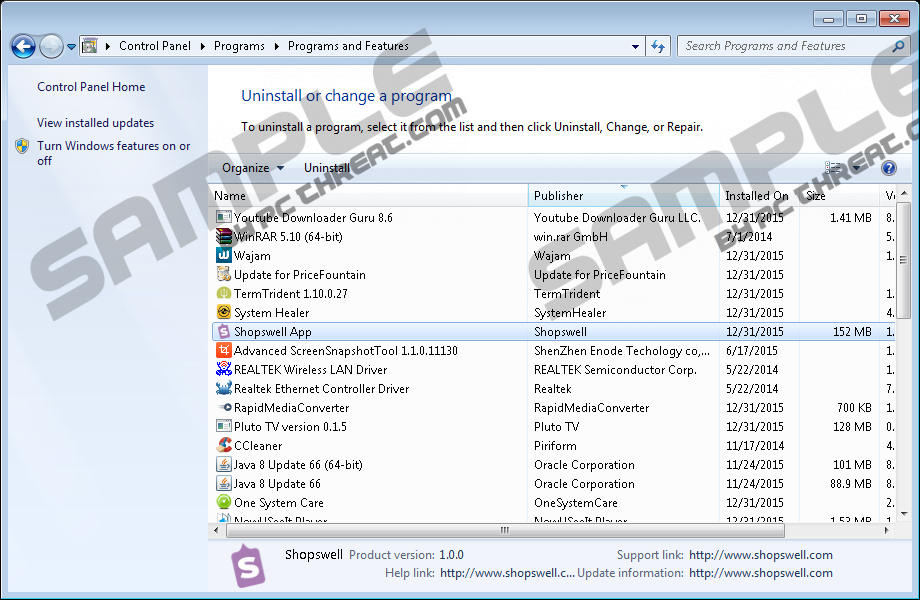The height and width of the screenshot is (600, 920).
Task: Select the Wajam program icon
Action: (x=224, y=256)
